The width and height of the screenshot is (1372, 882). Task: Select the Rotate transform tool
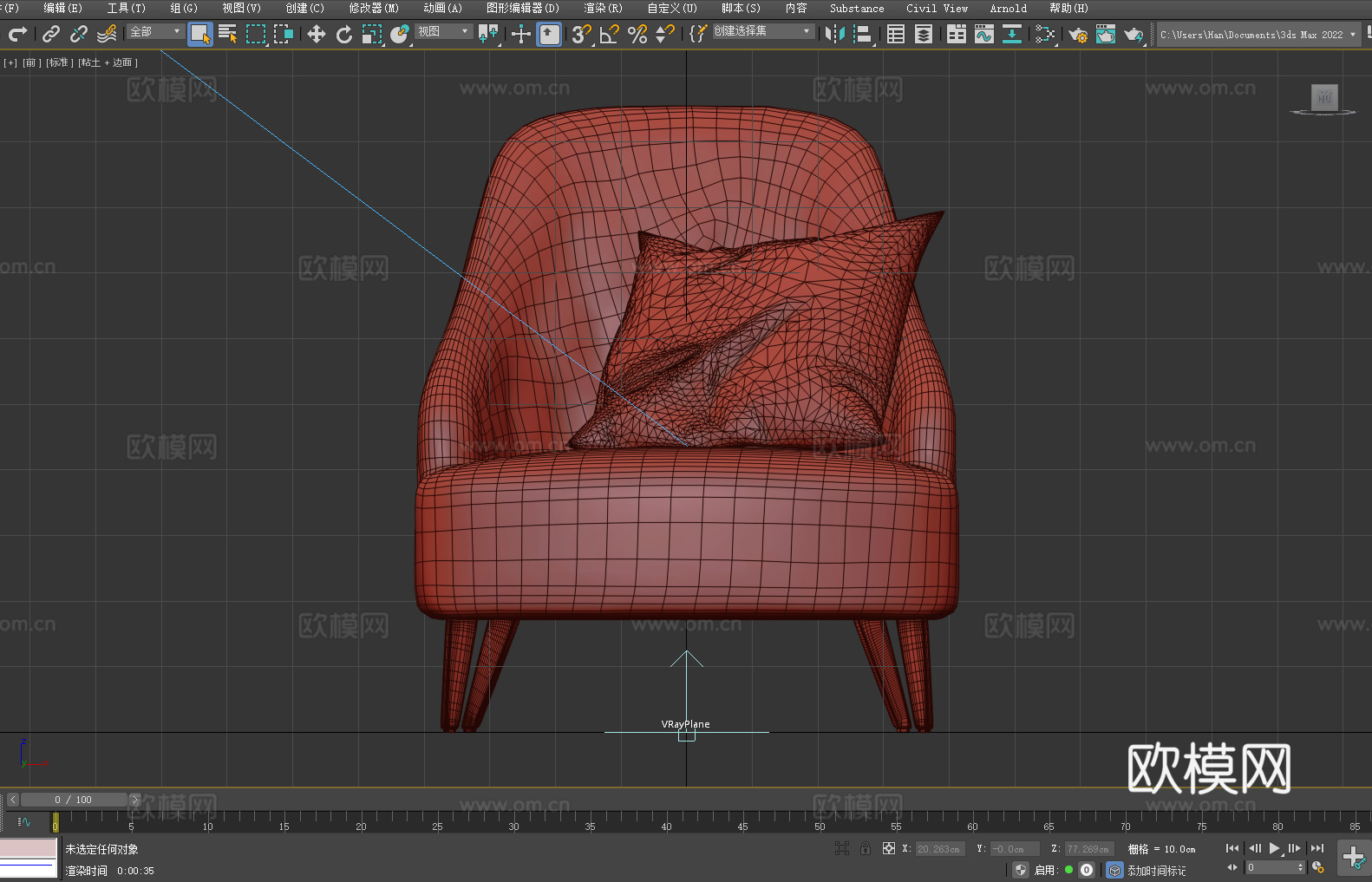pyautogui.click(x=344, y=34)
